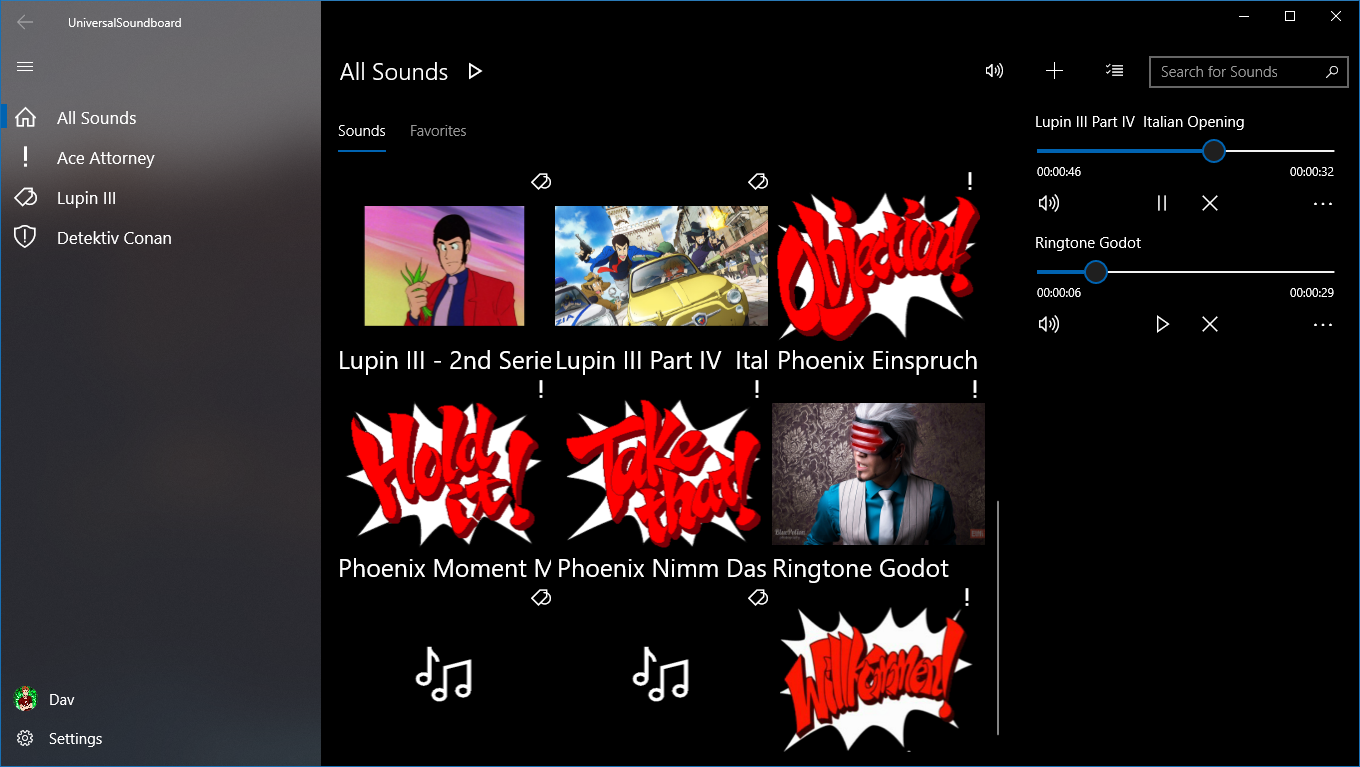1360x767 pixels.
Task: Click first music note placeholder tile
Action: click(444, 672)
